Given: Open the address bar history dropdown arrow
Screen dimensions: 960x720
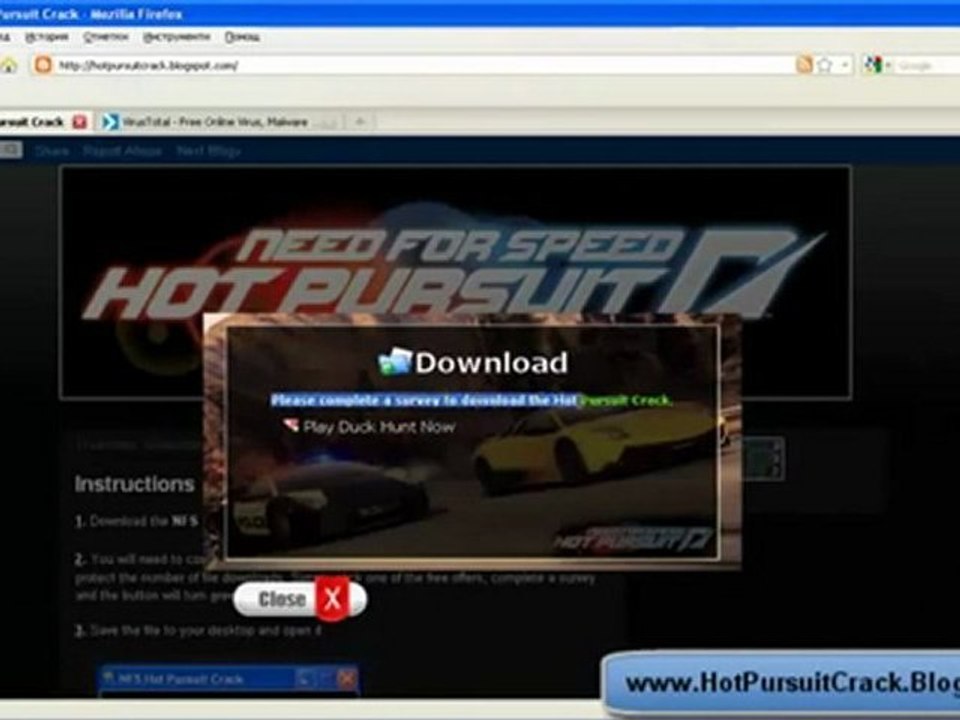Looking at the screenshot, I should click(846, 65).
